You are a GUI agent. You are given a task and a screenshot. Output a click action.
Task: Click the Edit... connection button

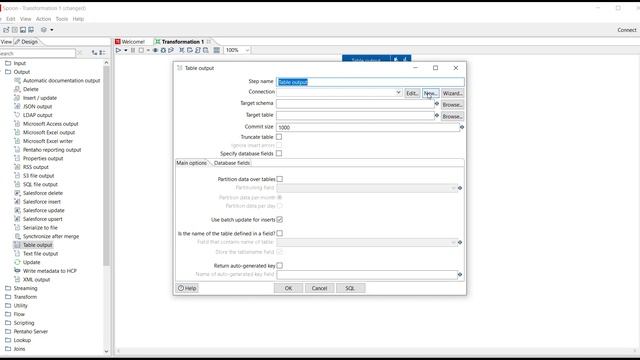(x=412, y=93)
